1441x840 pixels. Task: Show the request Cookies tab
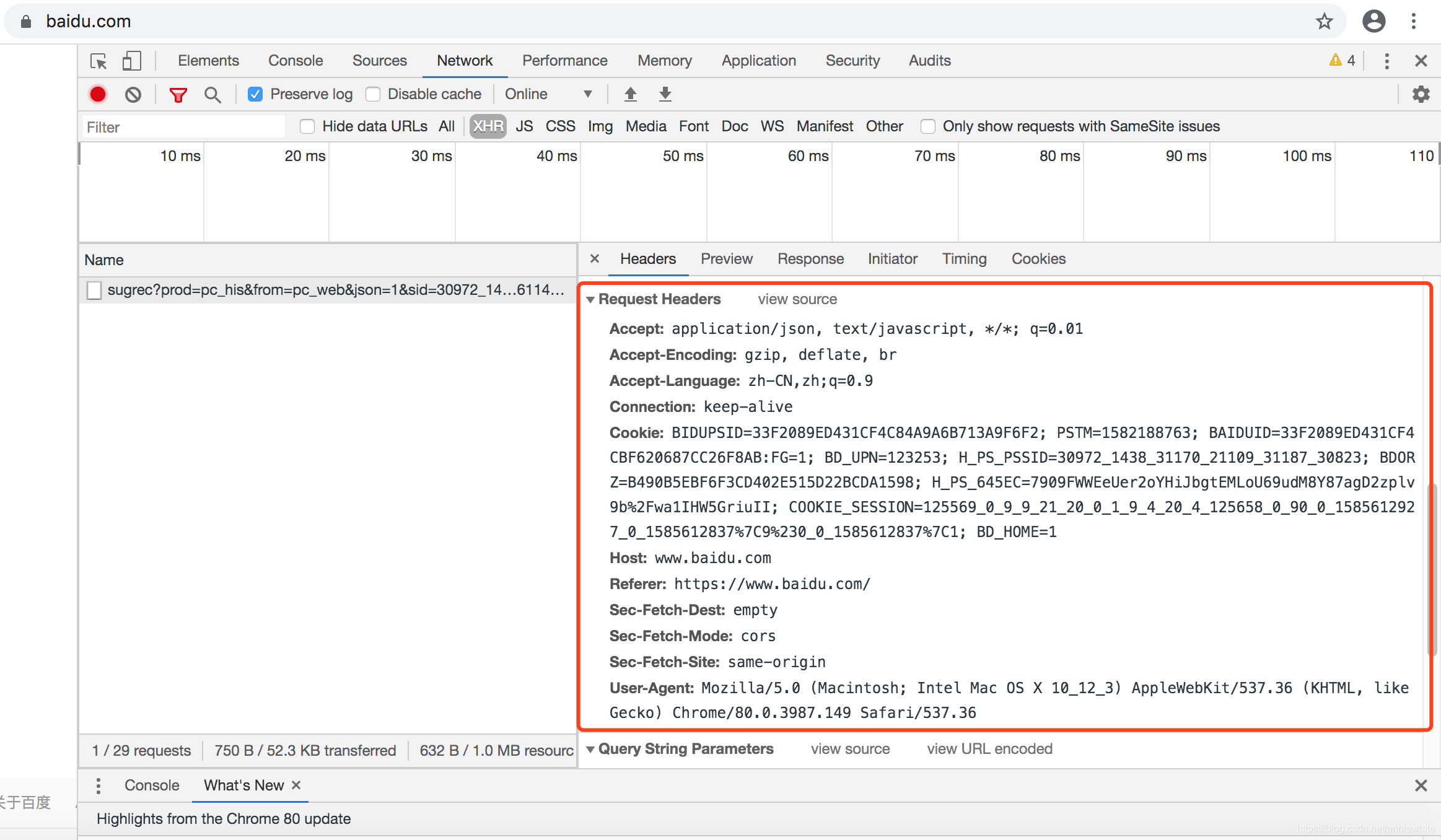[1038, 259]
